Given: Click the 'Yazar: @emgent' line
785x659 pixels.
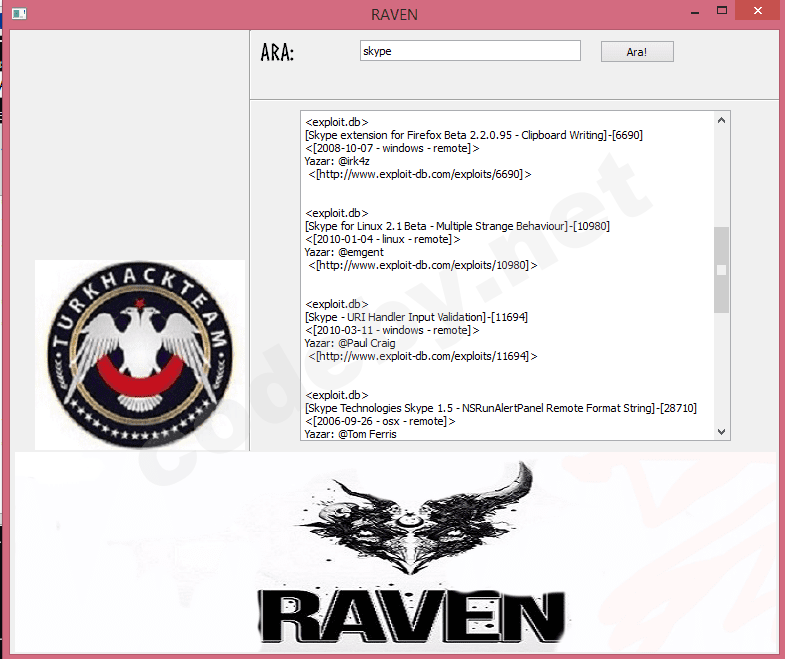Looking at the screenshot, I should pyautogui.click(x=344, y=252).
